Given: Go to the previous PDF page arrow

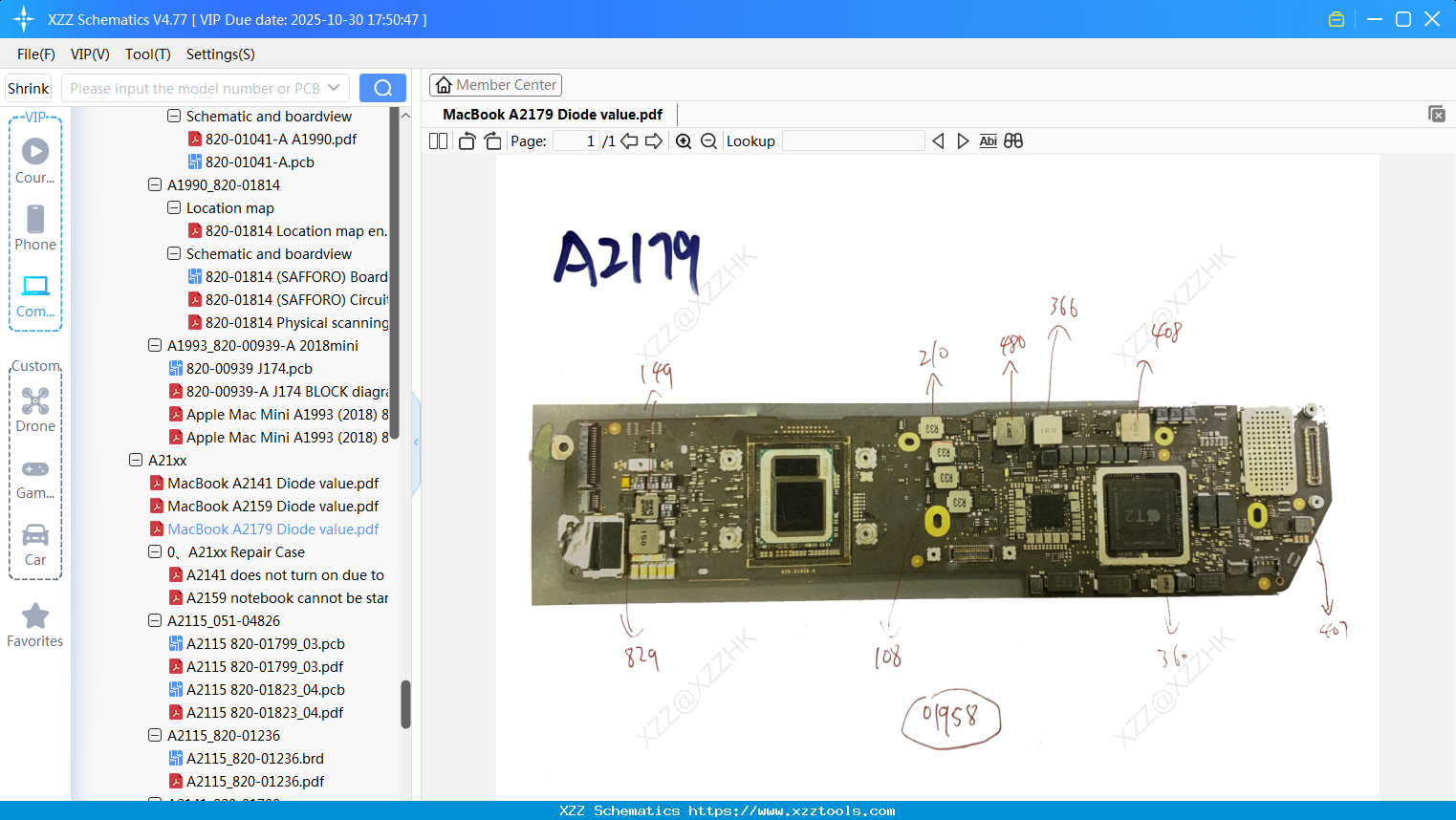Looking at the screenshot, I should tap(629, 141).
